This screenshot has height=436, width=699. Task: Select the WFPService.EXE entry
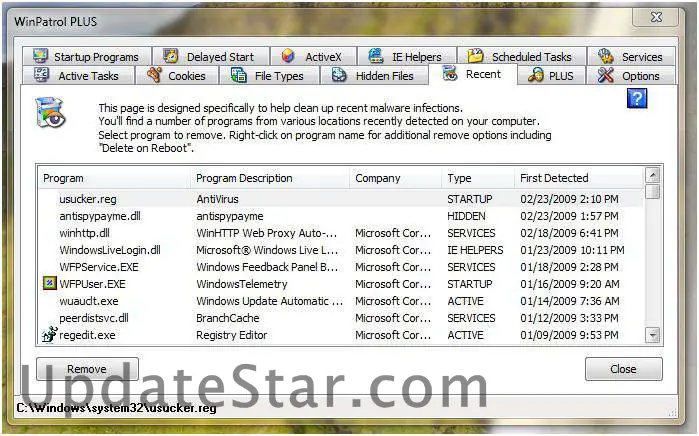99,267
